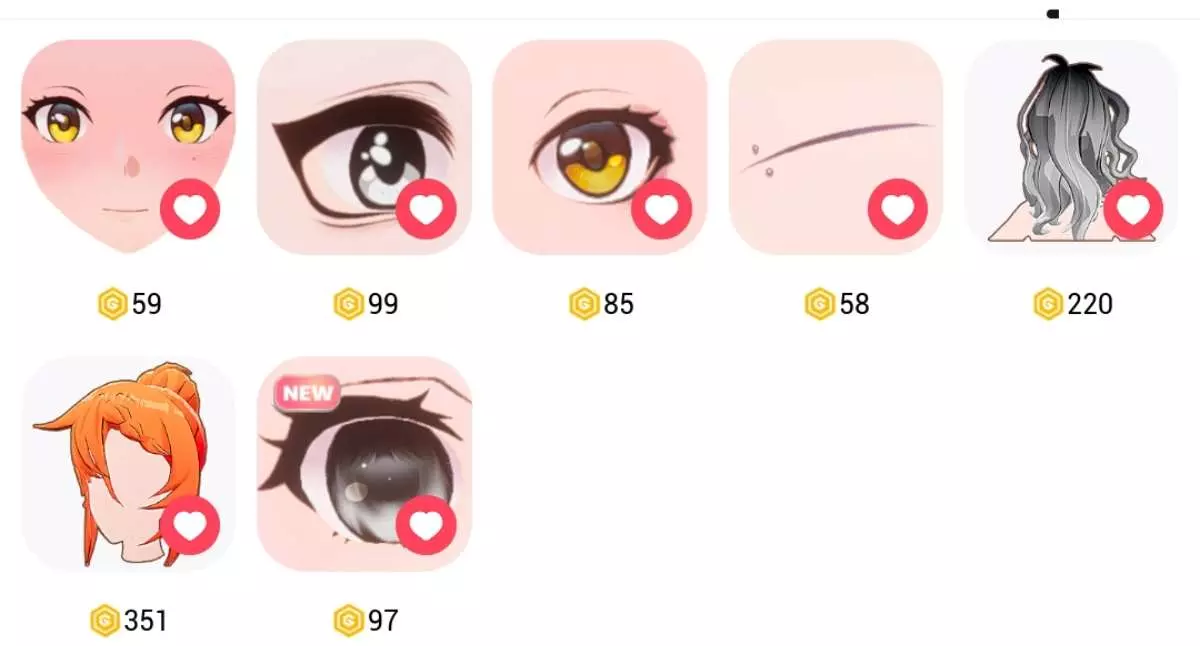
Task: Select the thin eyebrow with piercings
Action: pos(836,147)
